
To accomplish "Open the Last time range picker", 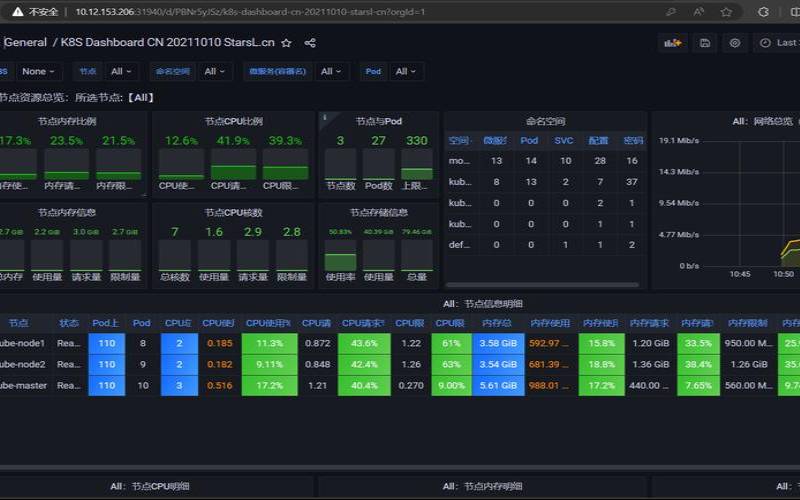I will click(779, 43).
